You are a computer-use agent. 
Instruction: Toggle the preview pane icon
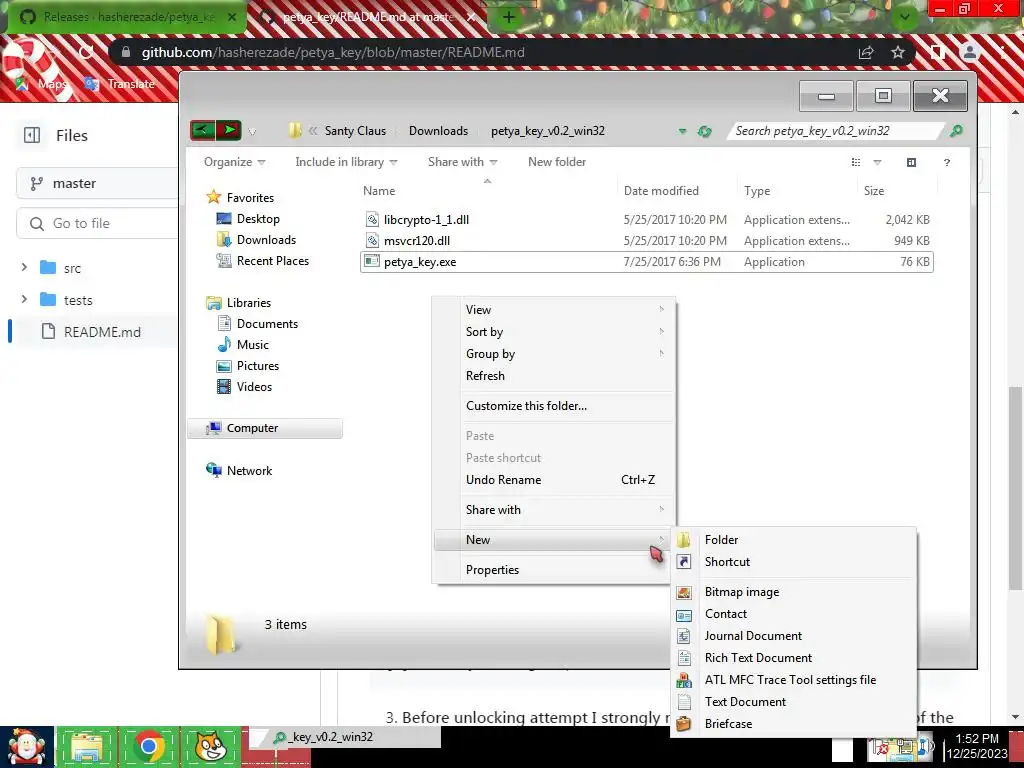coord(911,162)
